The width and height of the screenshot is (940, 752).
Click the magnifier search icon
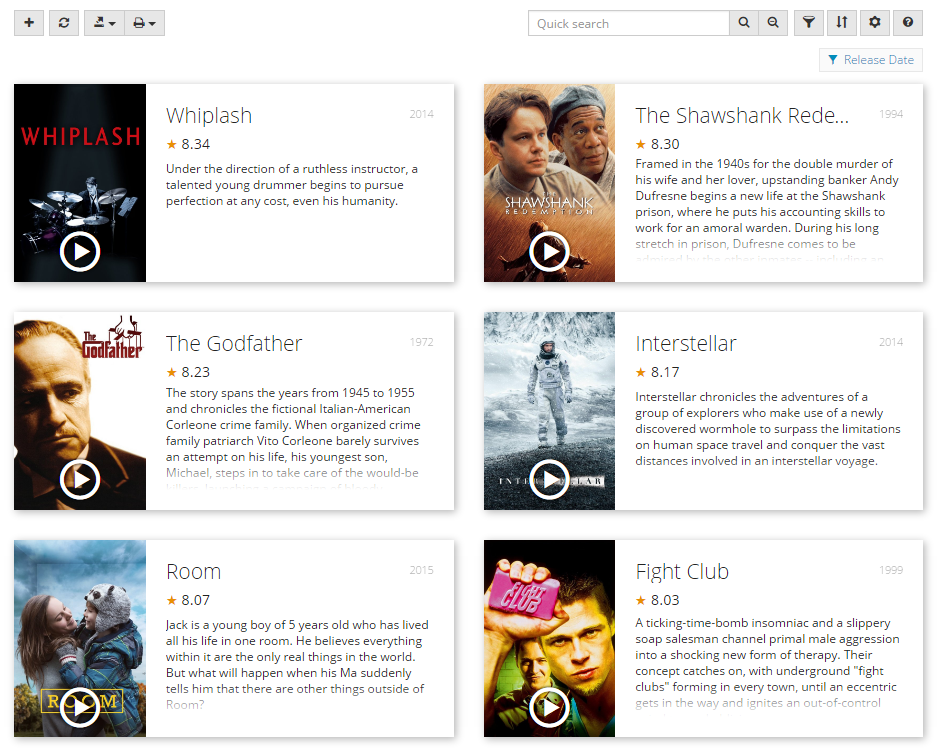point(744,23)
